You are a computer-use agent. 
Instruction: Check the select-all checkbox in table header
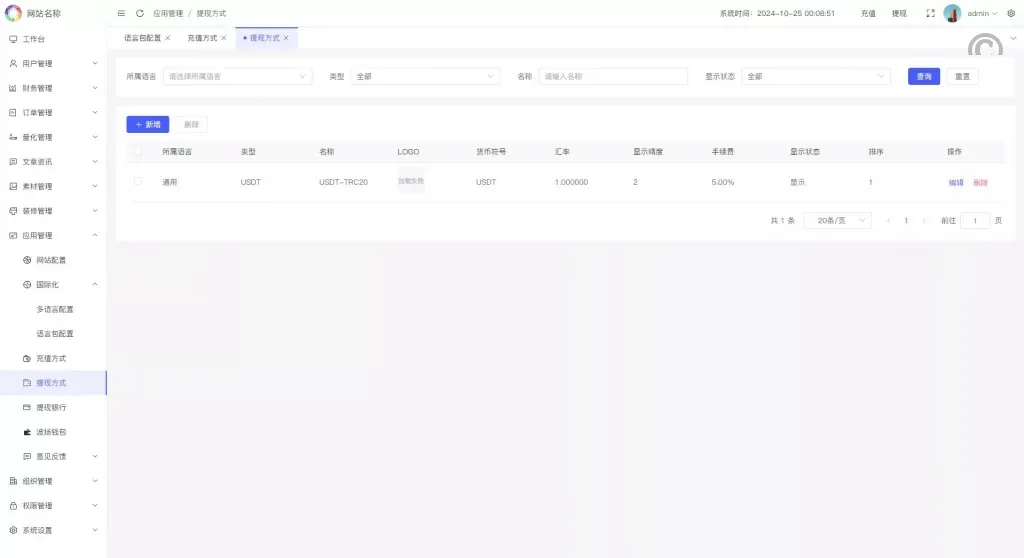point(138,151)
